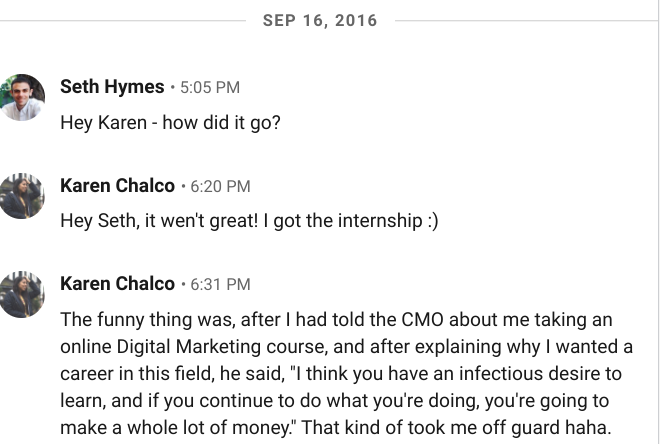Image resolution: width=660 pixels, height=444 pixels.
Task: Select the "Hey Karen - how did it go?" message
Action: coord(172,122)
